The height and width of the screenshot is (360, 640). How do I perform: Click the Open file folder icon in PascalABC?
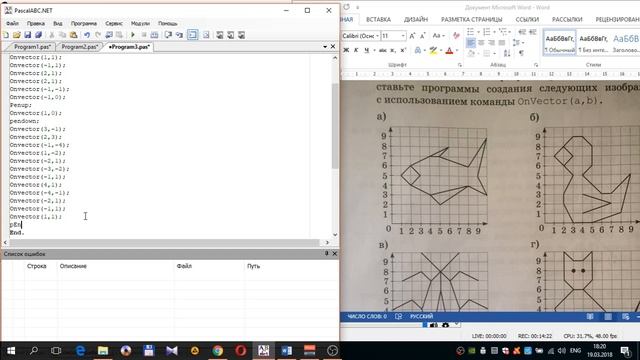17,35
